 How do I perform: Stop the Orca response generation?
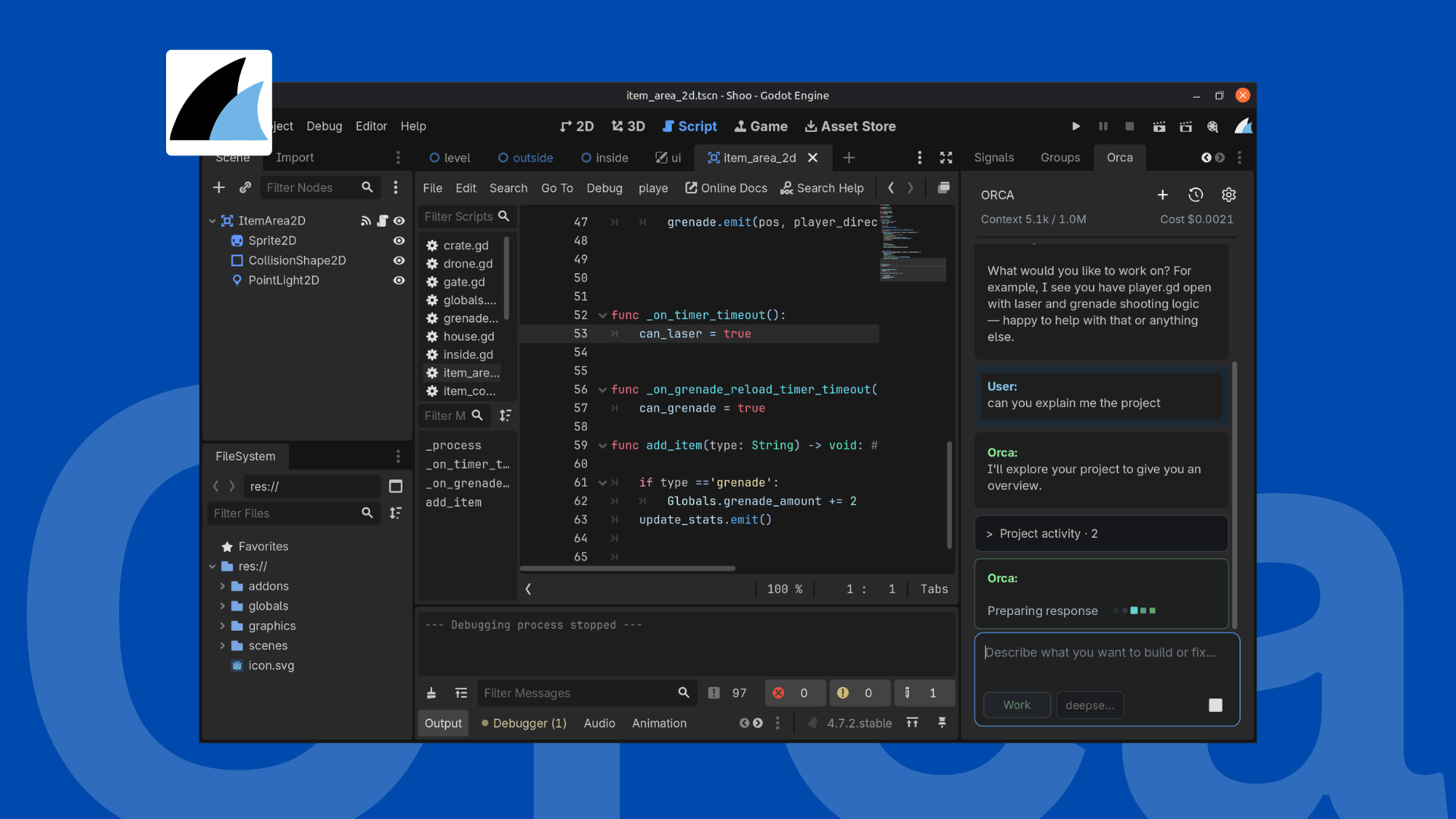click(1215, 705)
